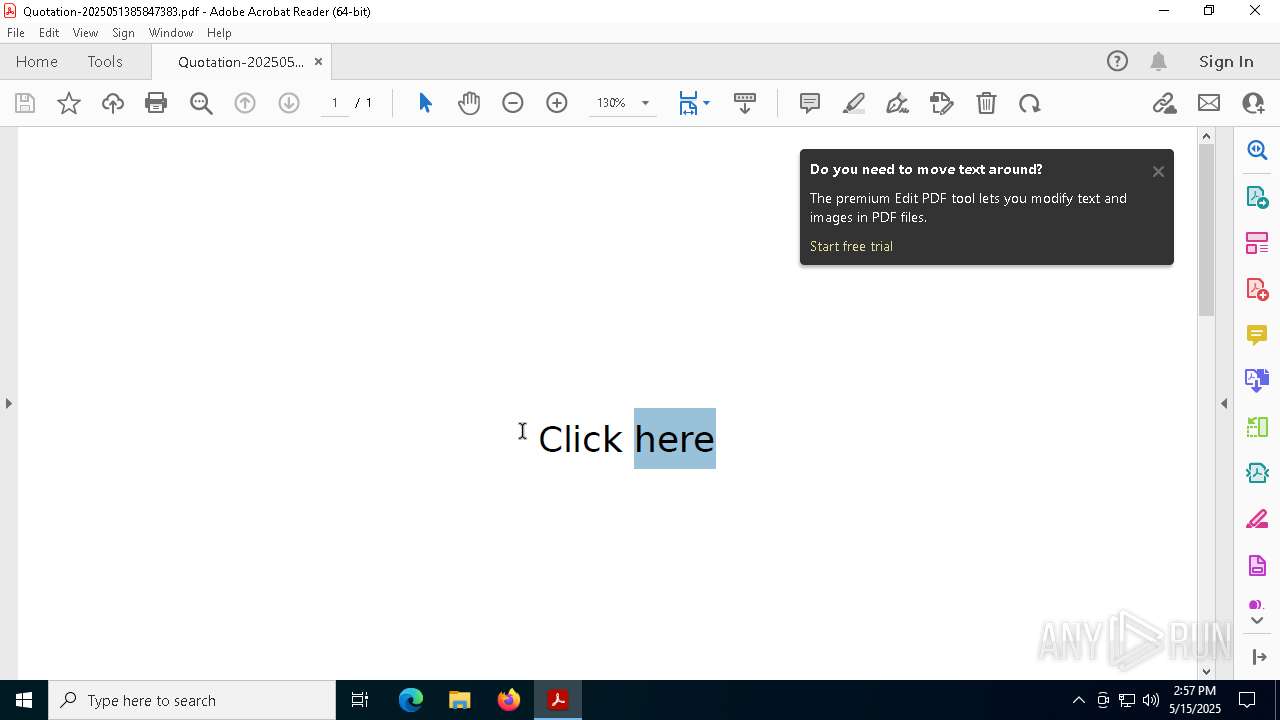Image resolution: width=1280 pixels, height=720 pixels.
Task: Close the Quotation document tab
Action: tap(318, 62)
